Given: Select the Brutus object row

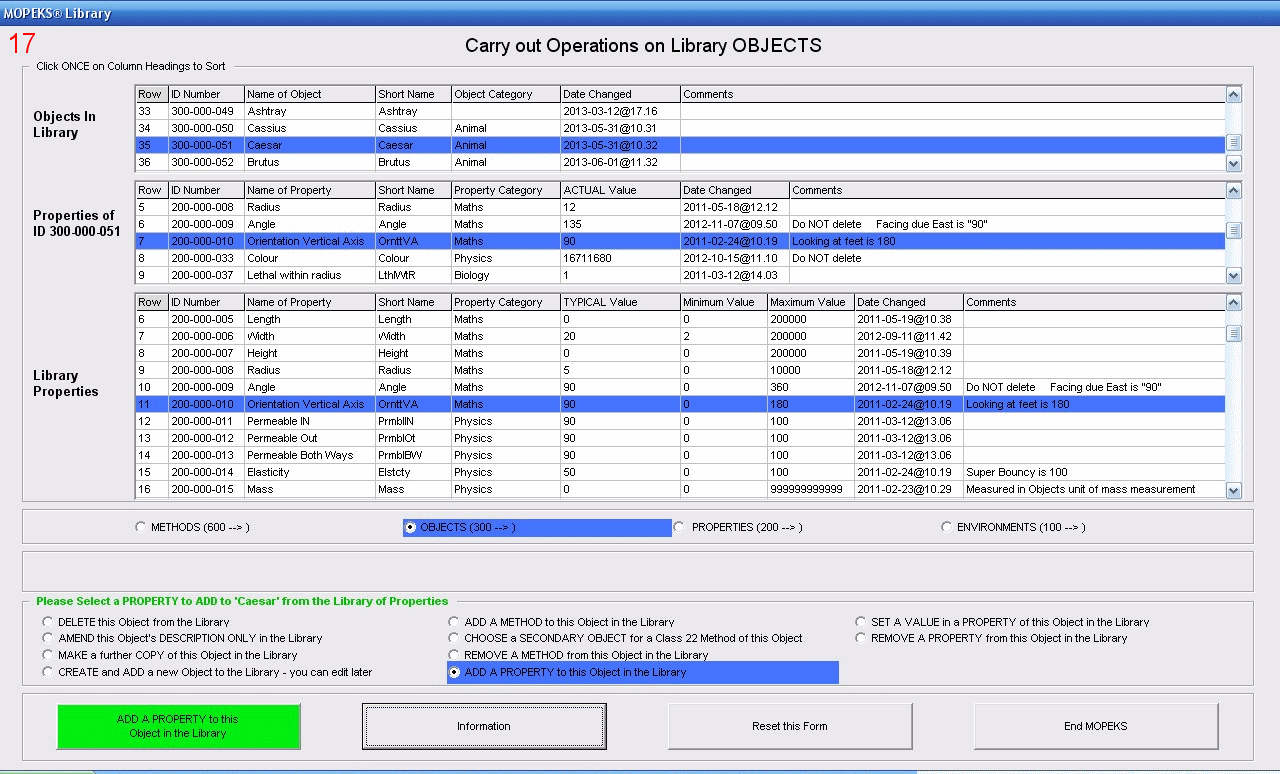Looking at the screenshot, I should point(680,162).
